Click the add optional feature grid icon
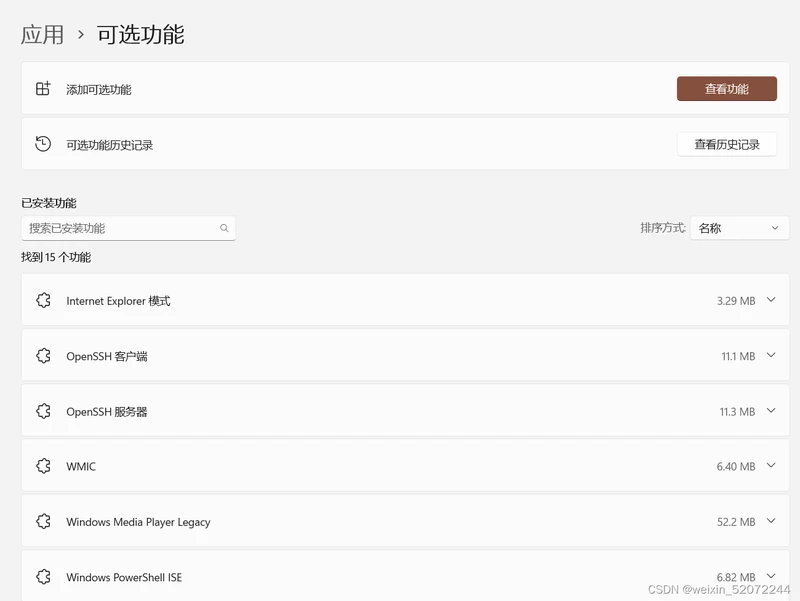The image size is (800, 601). coord(43,88)
